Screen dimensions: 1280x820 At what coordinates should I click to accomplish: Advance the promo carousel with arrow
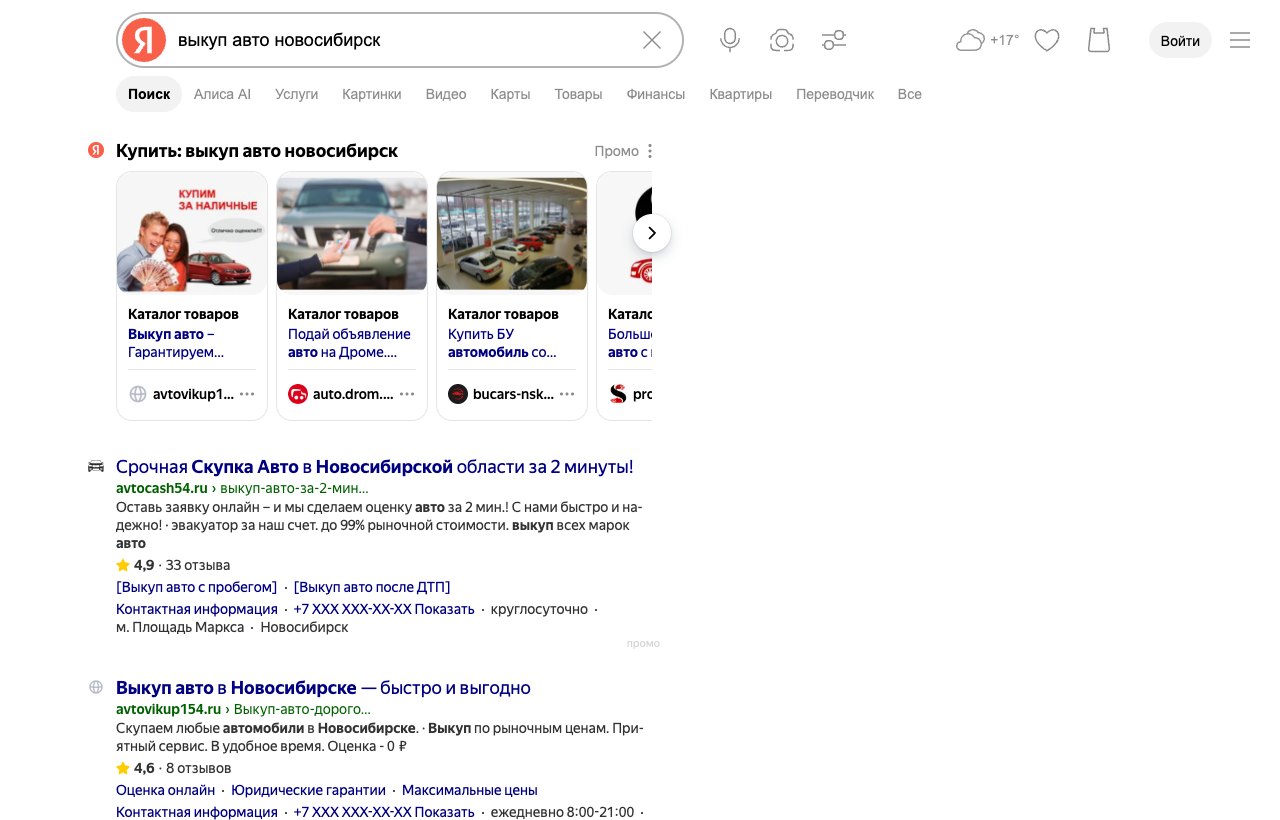pyautogui.click(x=652, y=233)
